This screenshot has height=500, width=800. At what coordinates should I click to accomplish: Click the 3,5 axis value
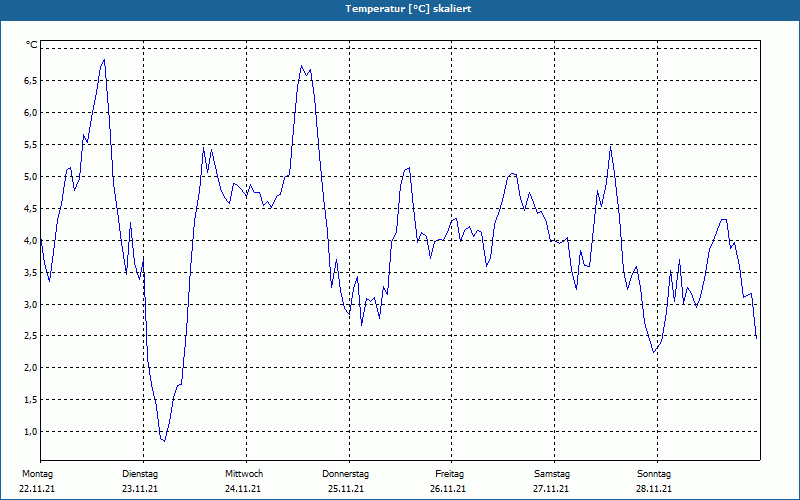tap(31, 272)
